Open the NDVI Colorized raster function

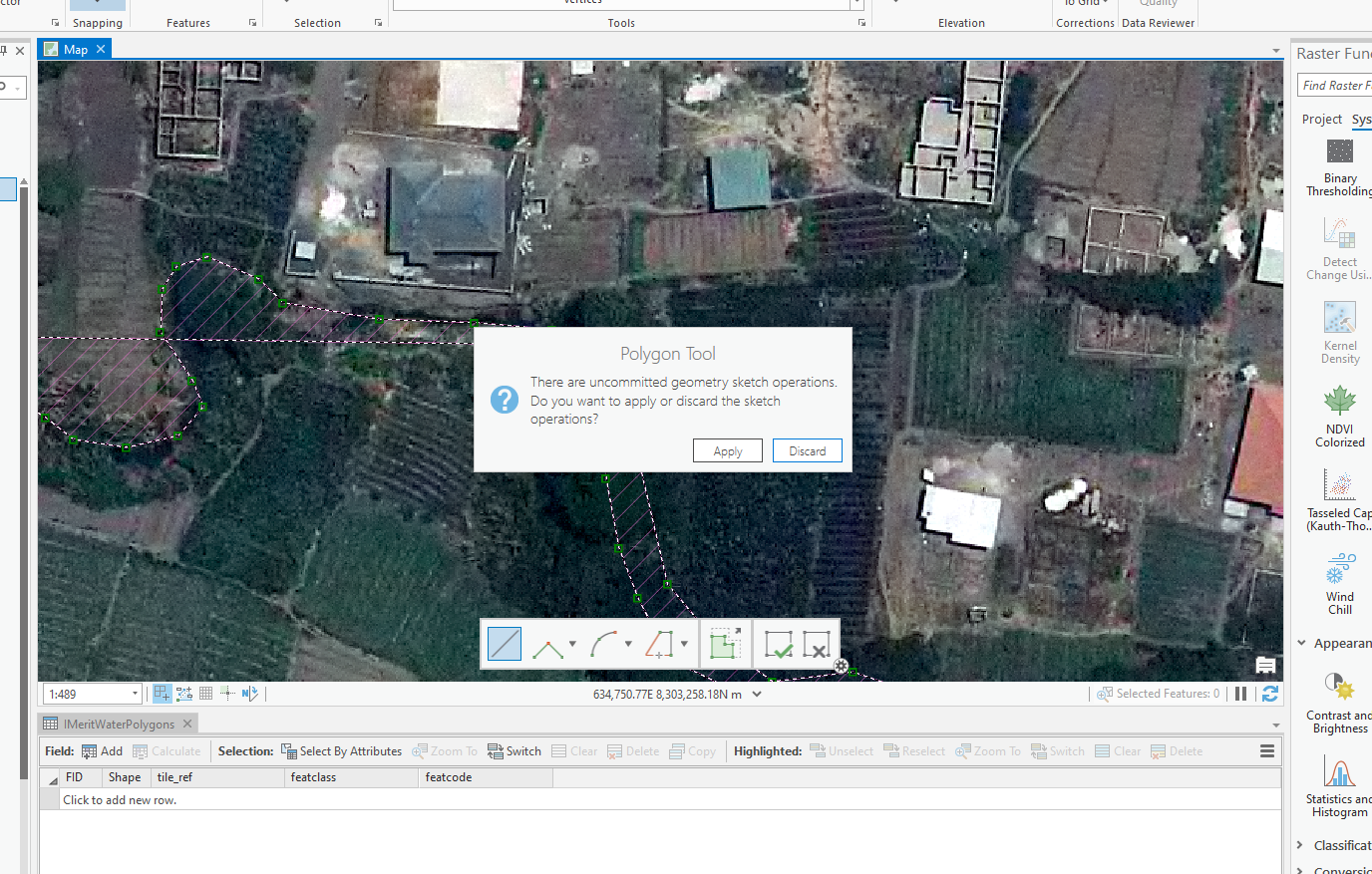tap(1339, 417)
